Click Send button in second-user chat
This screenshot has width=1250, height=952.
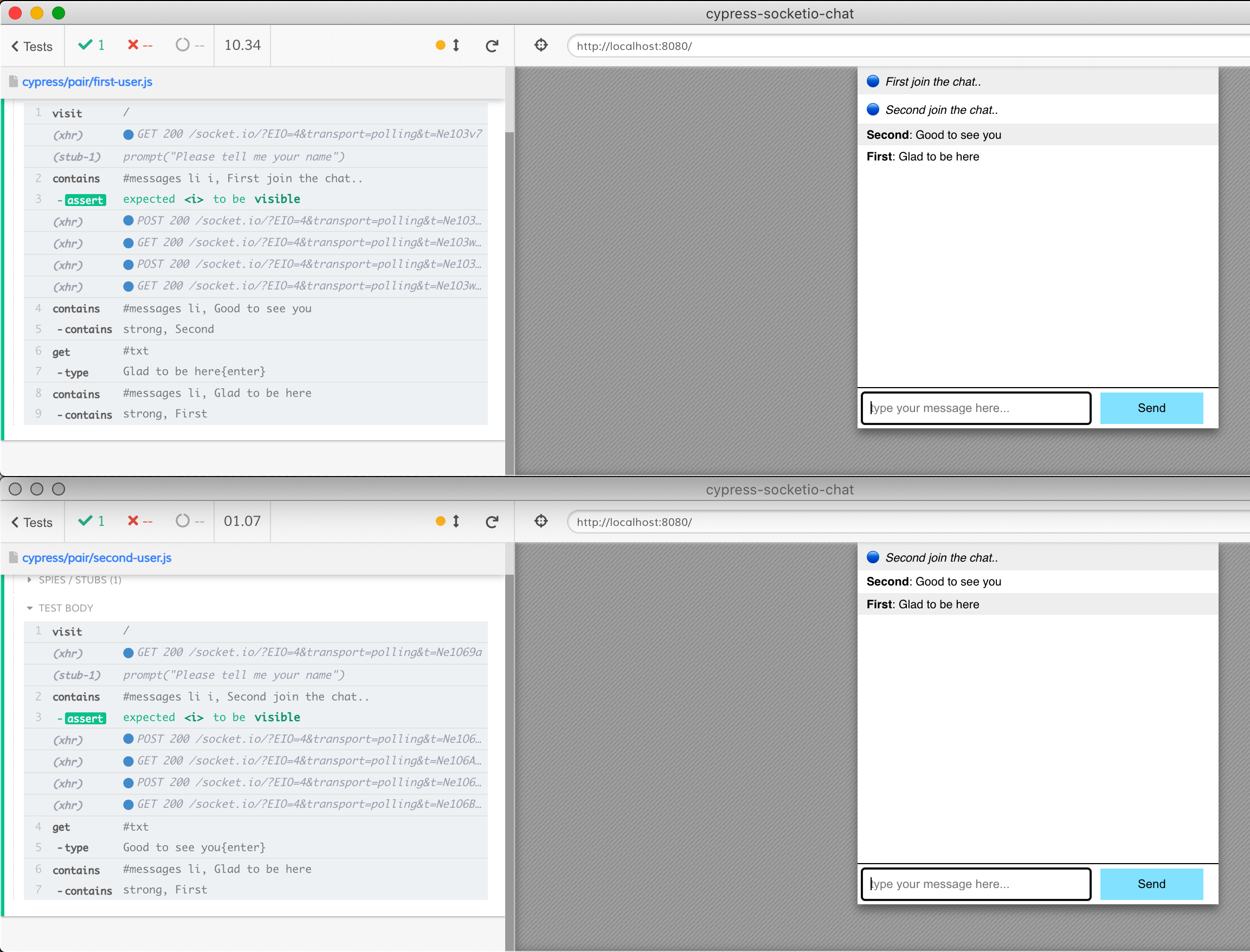click(1151, 884)
